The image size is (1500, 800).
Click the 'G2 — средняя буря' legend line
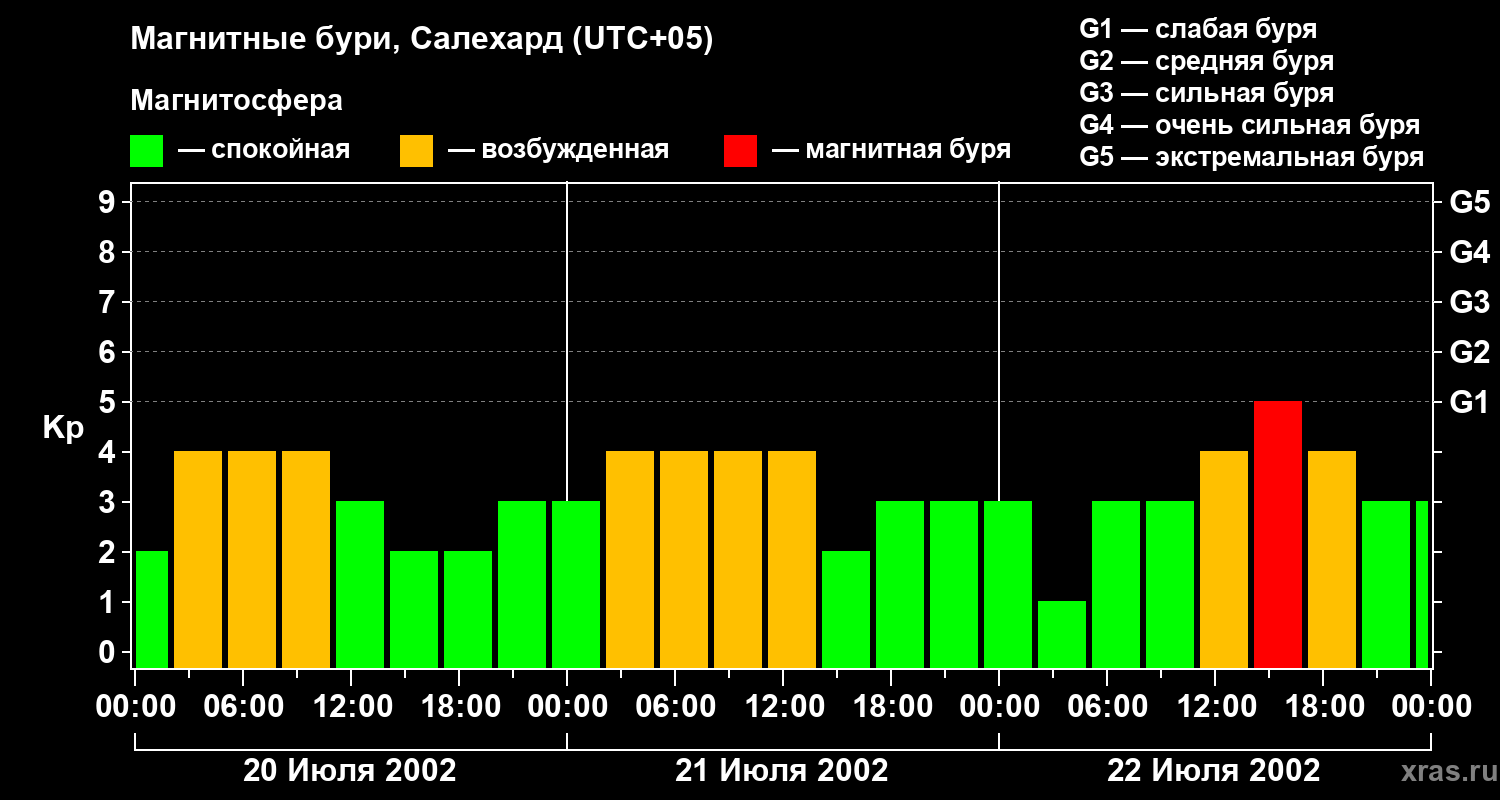(x=1207, y=61)
